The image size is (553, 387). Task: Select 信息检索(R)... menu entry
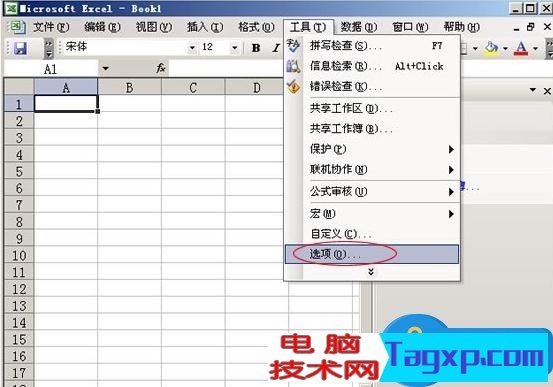[x=372, y=66]
